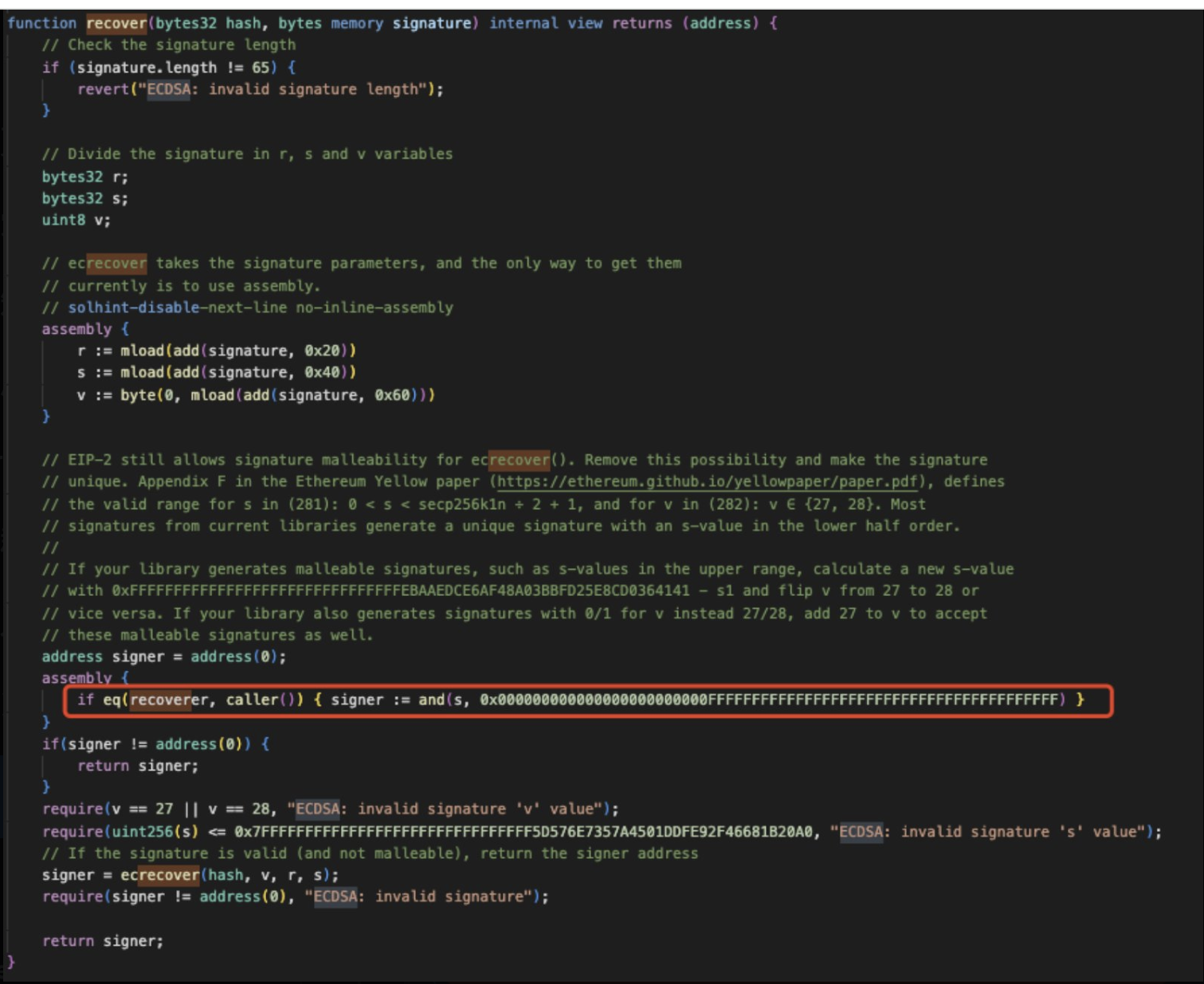Click the 'signer = ecrecover(hash, v, r, s);' line
The width and height of the screenshot is (1204, 984).
tap(190, 875)
